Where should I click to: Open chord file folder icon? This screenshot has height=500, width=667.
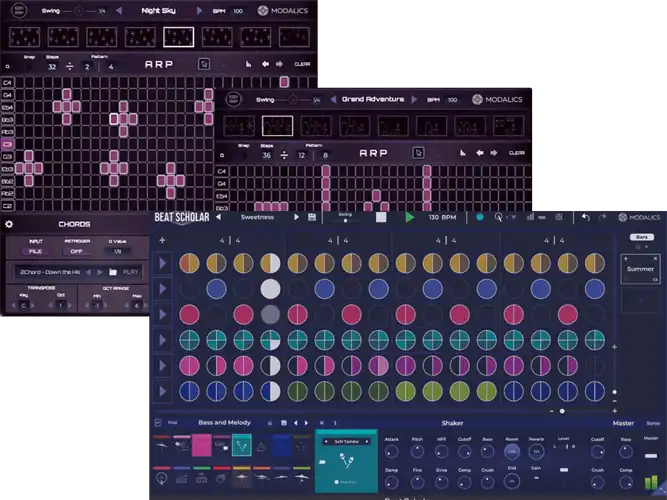[x=113, y=272]
